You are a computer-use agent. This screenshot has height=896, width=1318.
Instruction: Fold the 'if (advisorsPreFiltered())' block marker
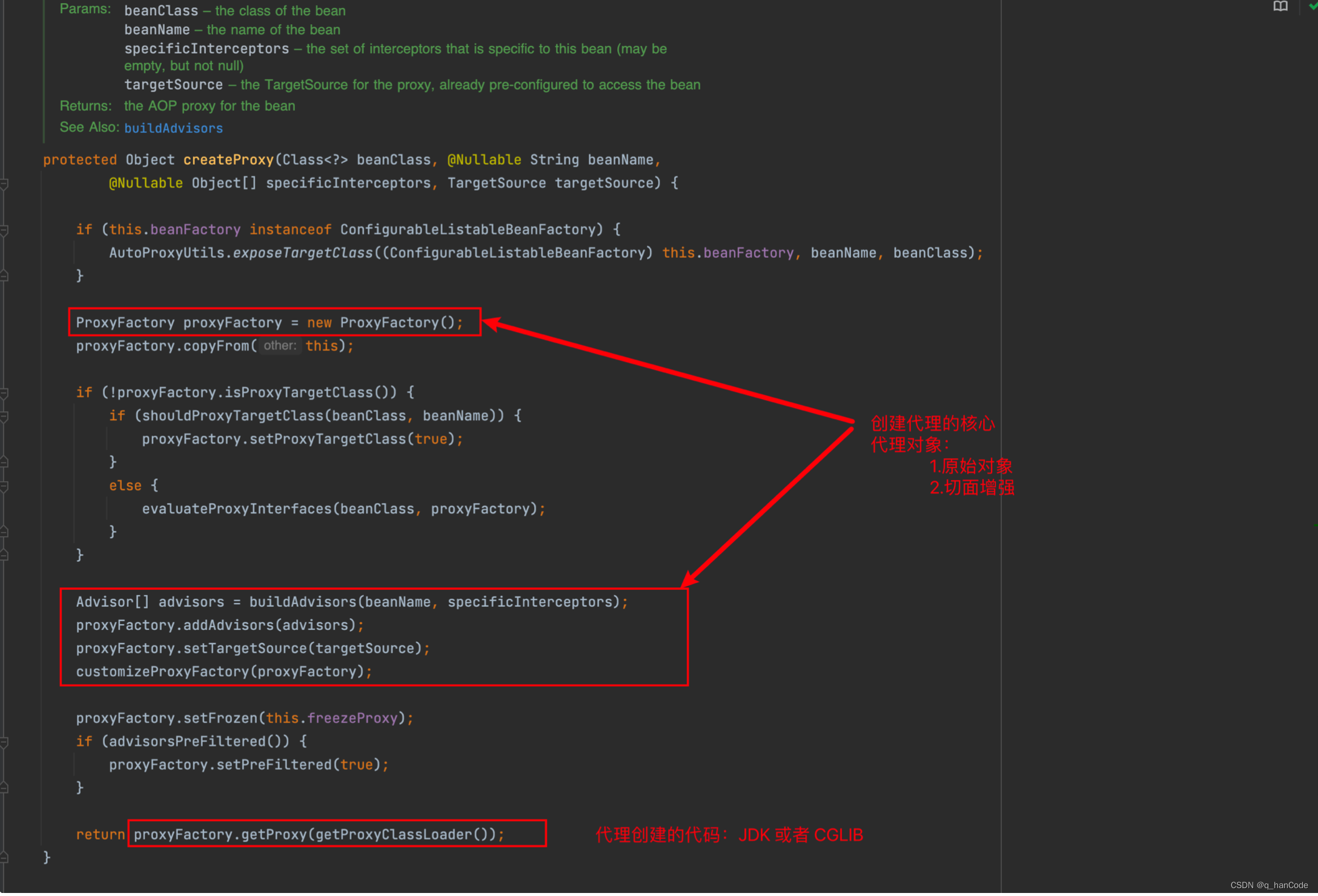pos(4,742)
